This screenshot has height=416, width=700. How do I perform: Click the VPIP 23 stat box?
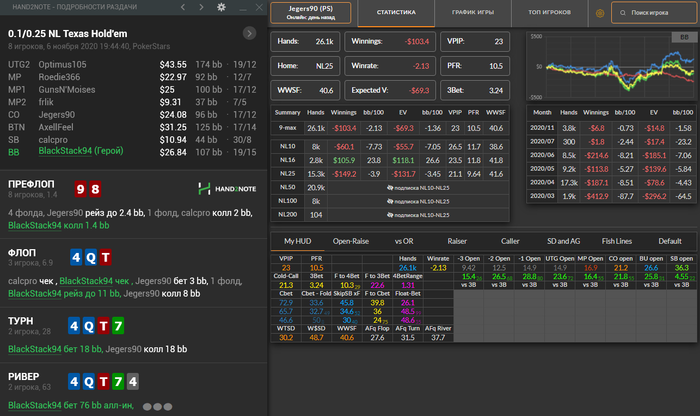(x=475, y=42)
